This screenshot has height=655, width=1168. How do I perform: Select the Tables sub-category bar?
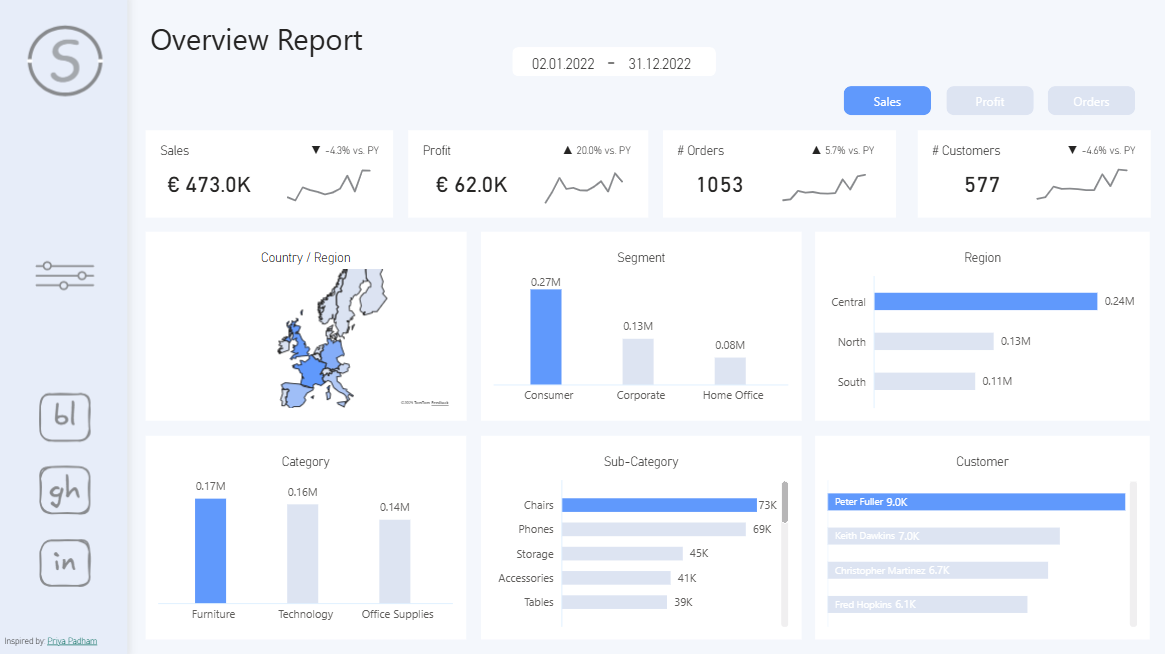[615, 602]
